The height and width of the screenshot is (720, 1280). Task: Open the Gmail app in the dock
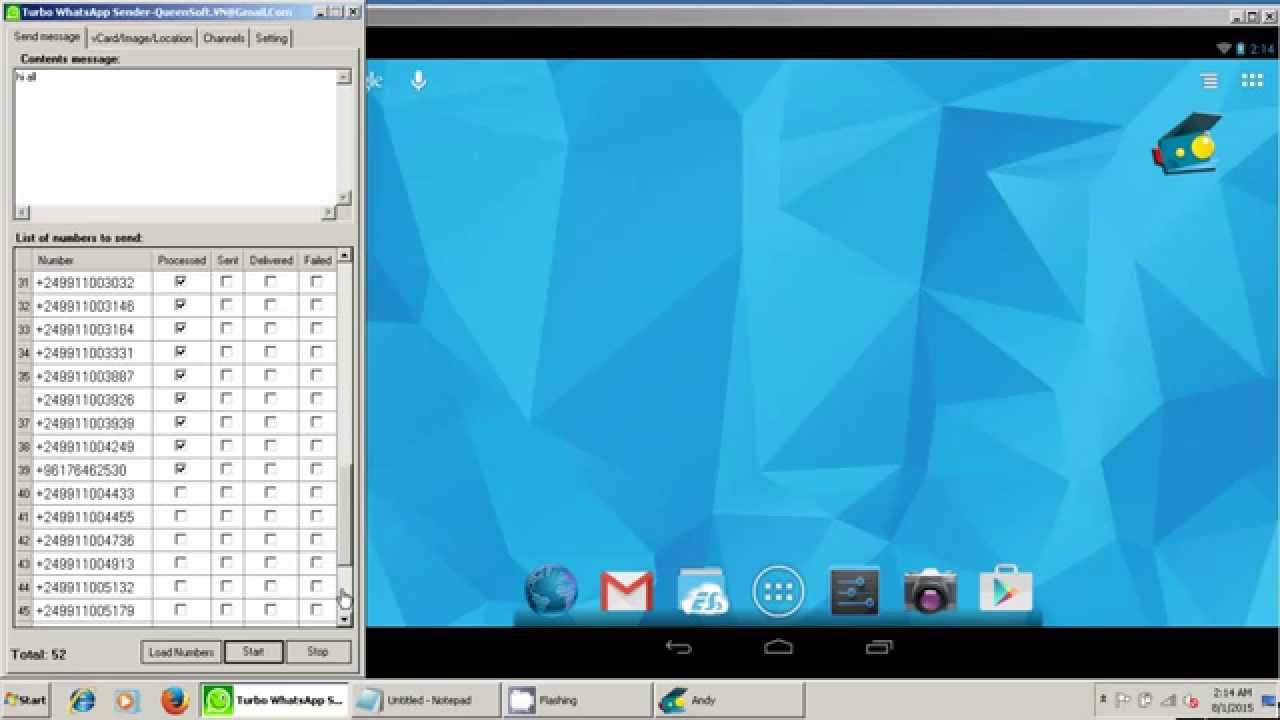tap(627, 590)
